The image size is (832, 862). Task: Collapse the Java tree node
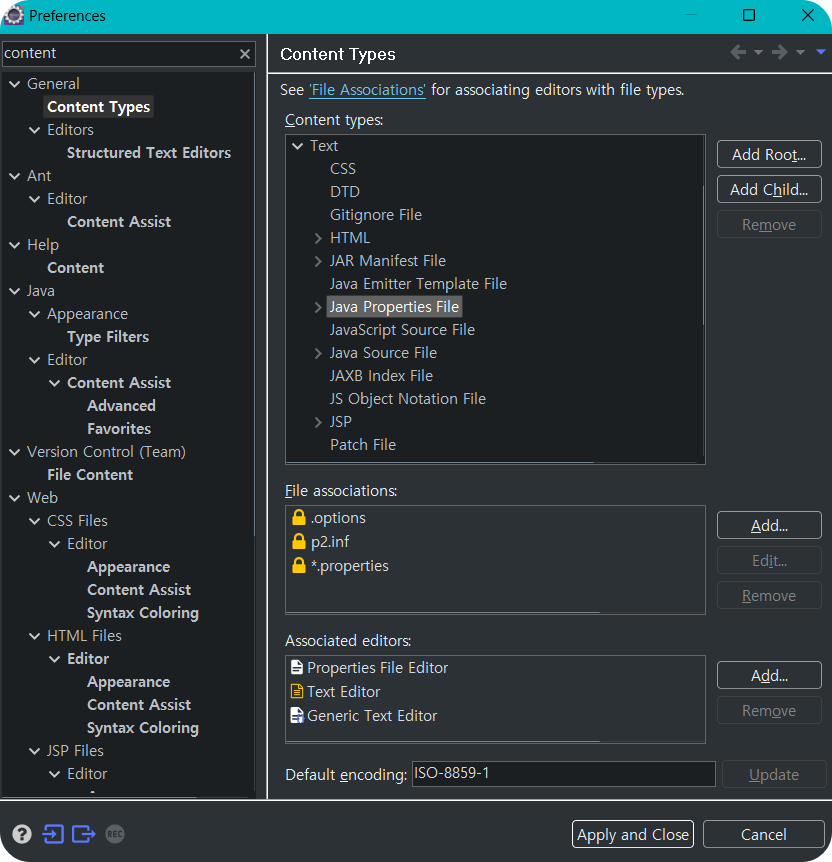click(x=15, y=291)
